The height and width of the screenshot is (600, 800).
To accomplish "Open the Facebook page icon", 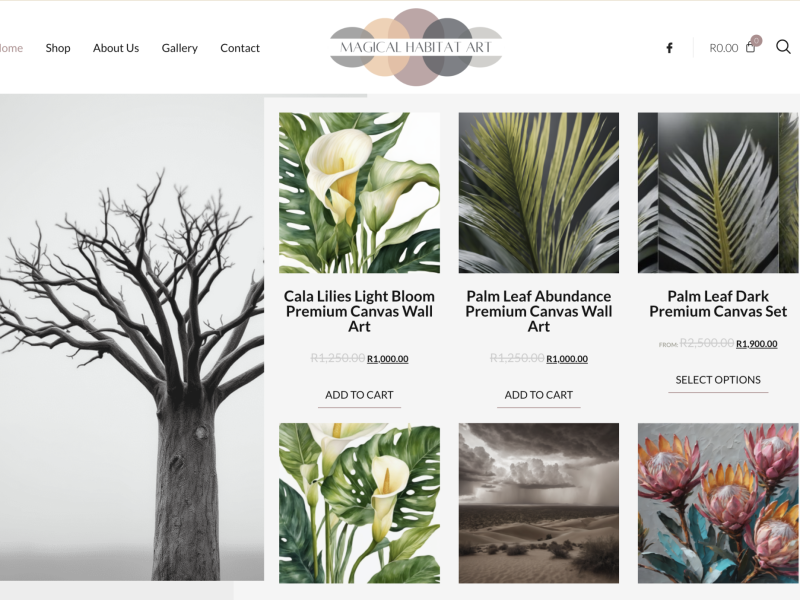I will click(669, 48).
